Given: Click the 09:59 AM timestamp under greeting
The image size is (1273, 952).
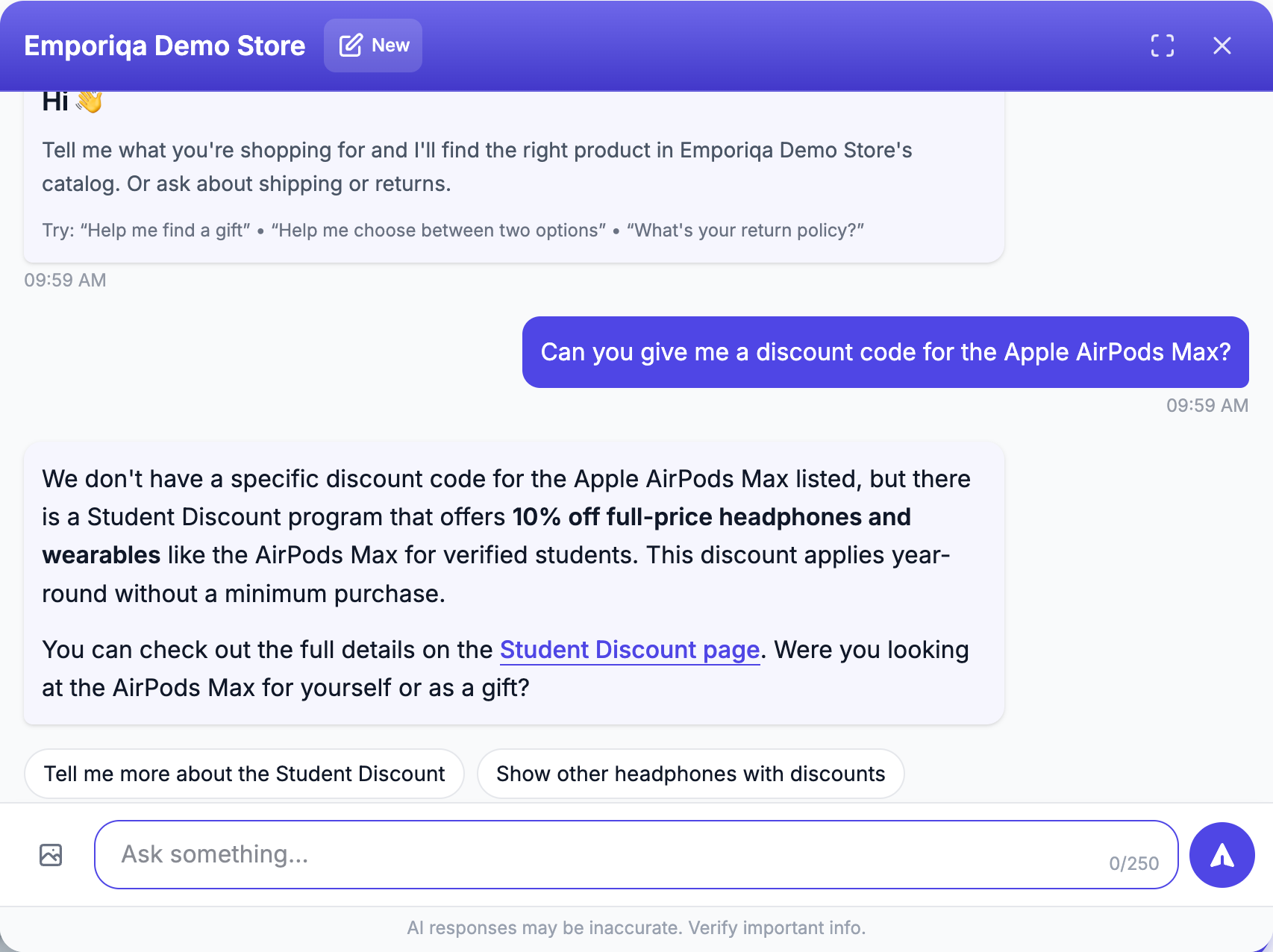Looking at the screenshot, I should pyautogui.click(x=65, y=281).
